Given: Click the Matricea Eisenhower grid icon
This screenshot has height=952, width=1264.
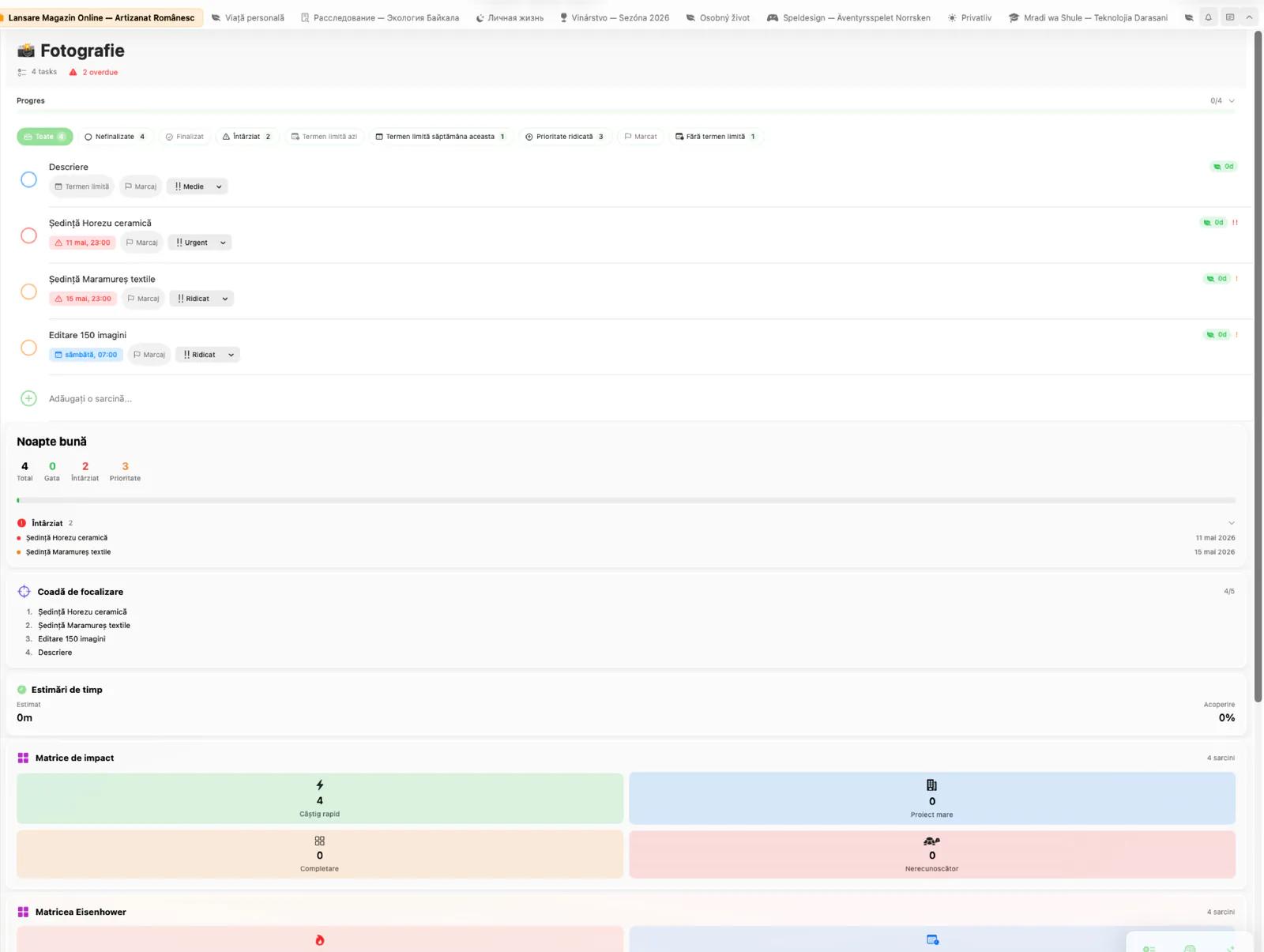Looking at the screenshot, I should tap(23, 912).
